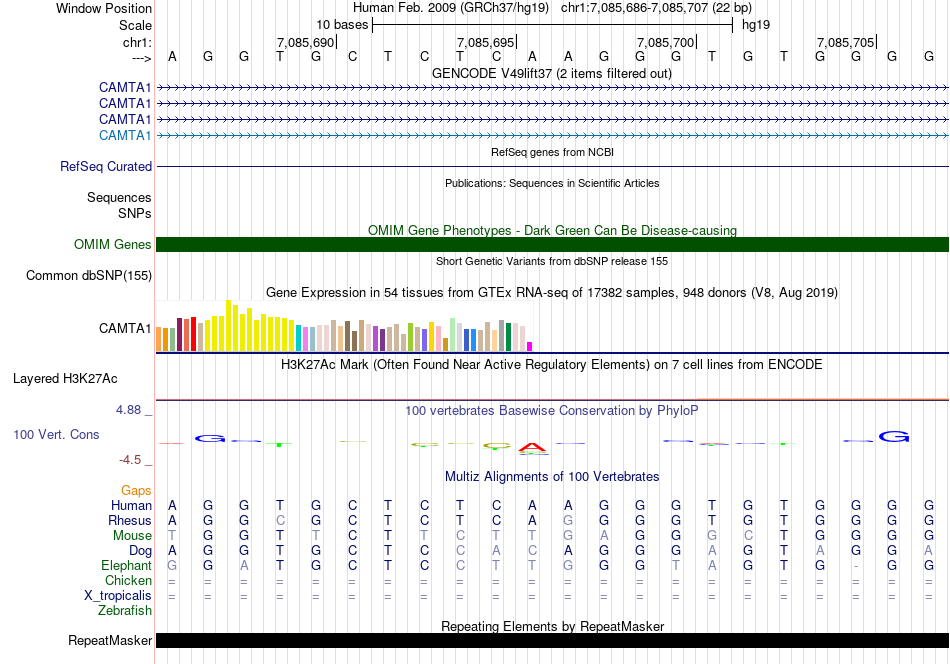
Task: Open 'Short Genetic Variants from dbSNP release 155'
Action: click(x=552, y=261)
